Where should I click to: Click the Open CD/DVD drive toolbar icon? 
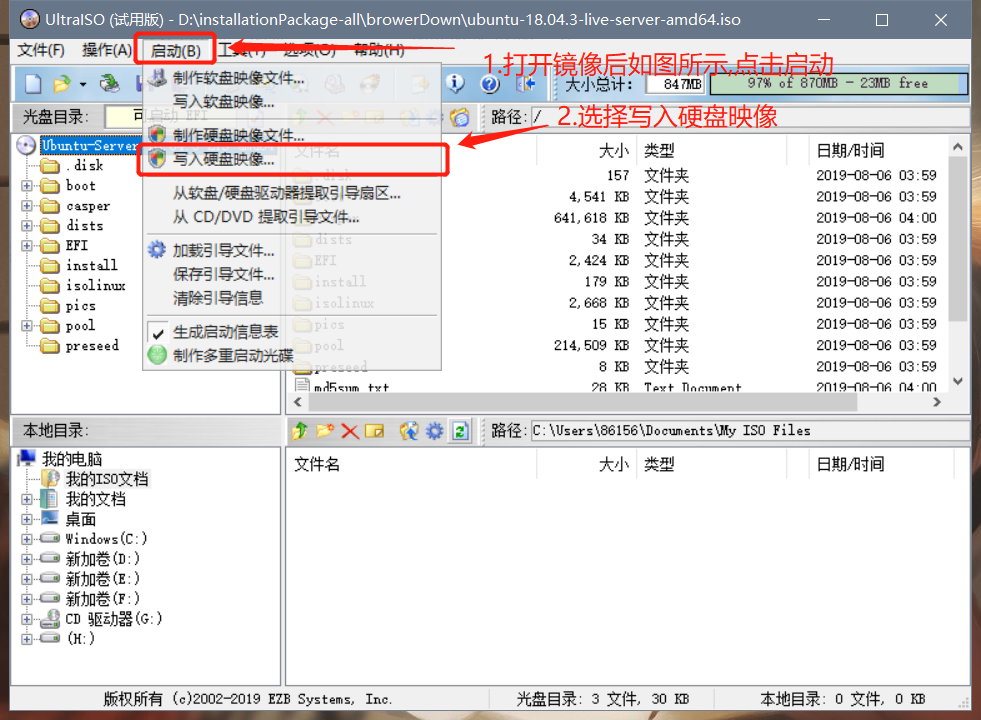click(x=109, y=83)
